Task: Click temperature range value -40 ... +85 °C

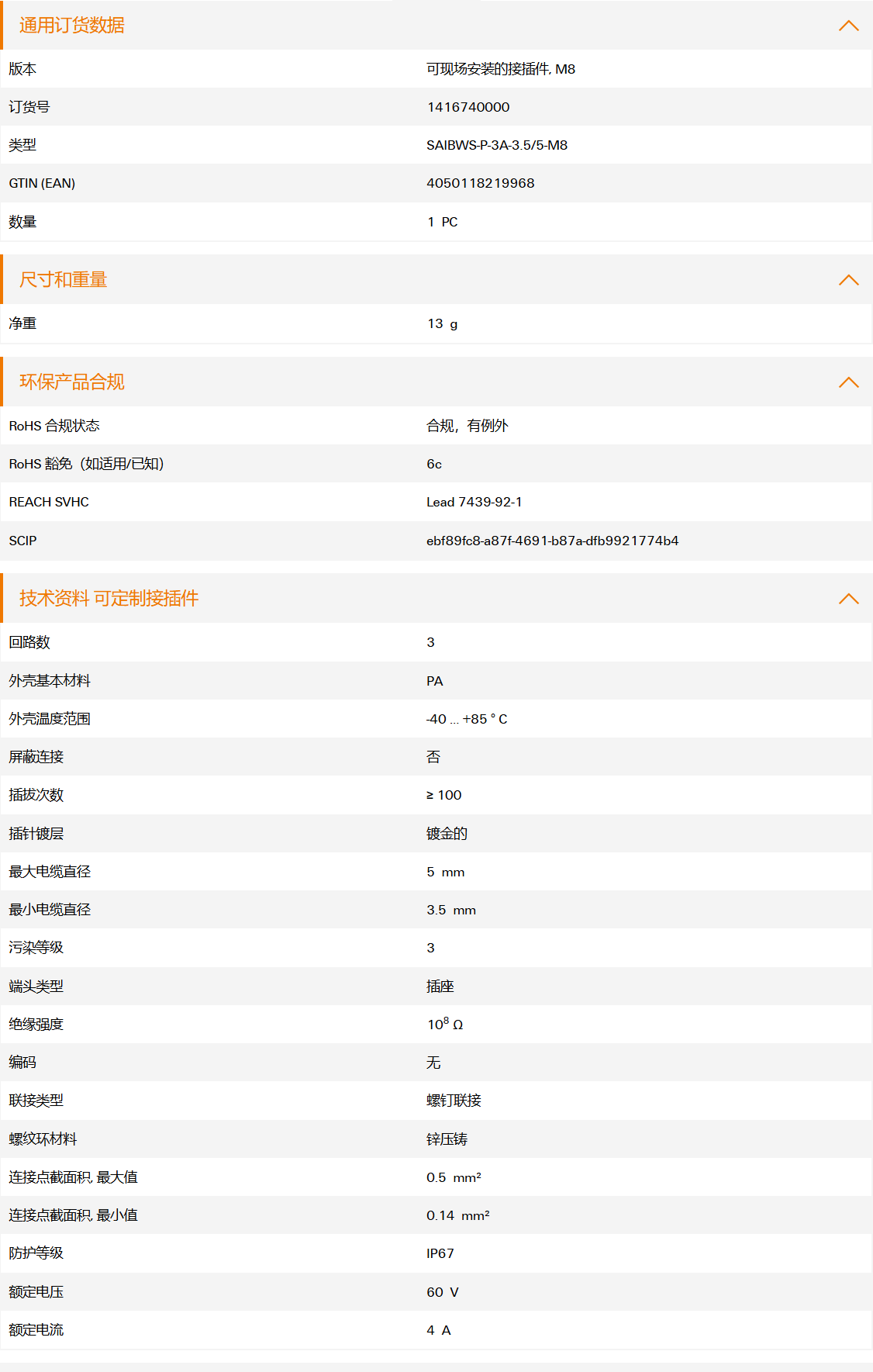Action: point(467,719)
